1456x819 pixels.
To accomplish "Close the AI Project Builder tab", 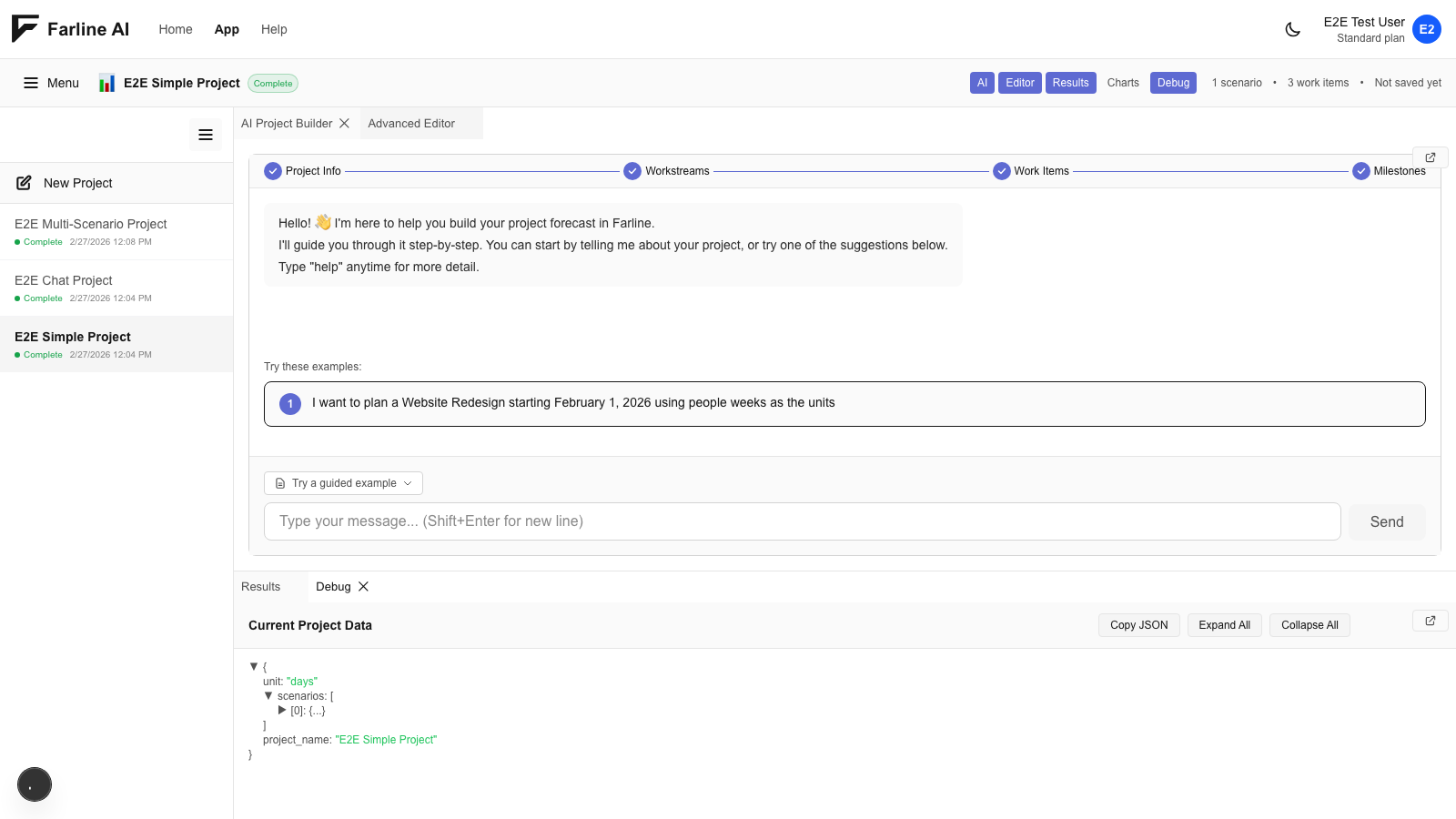I will coord(344,124).
